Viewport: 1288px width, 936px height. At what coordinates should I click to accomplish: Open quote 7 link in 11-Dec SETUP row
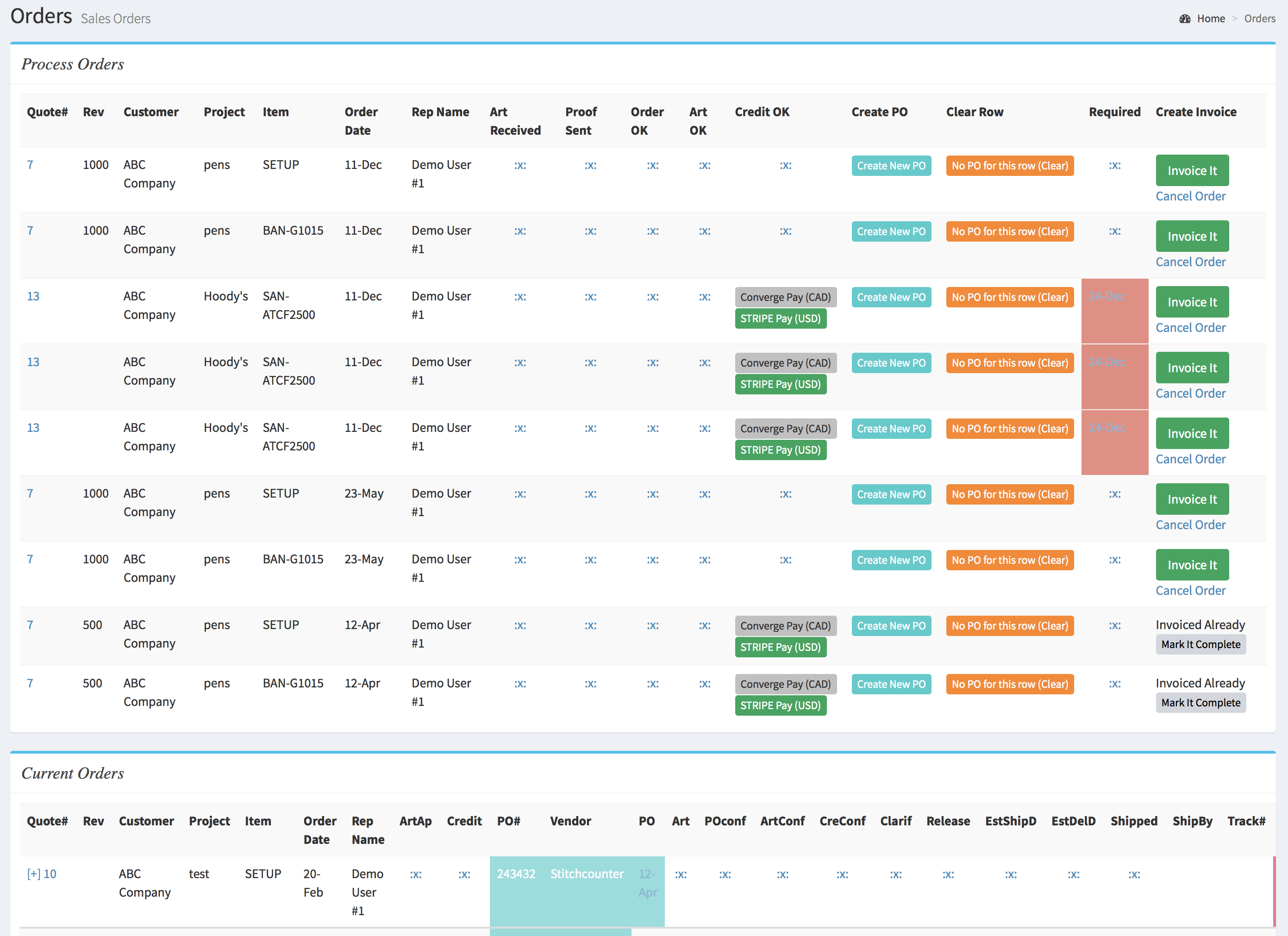[x=30, y=165]
